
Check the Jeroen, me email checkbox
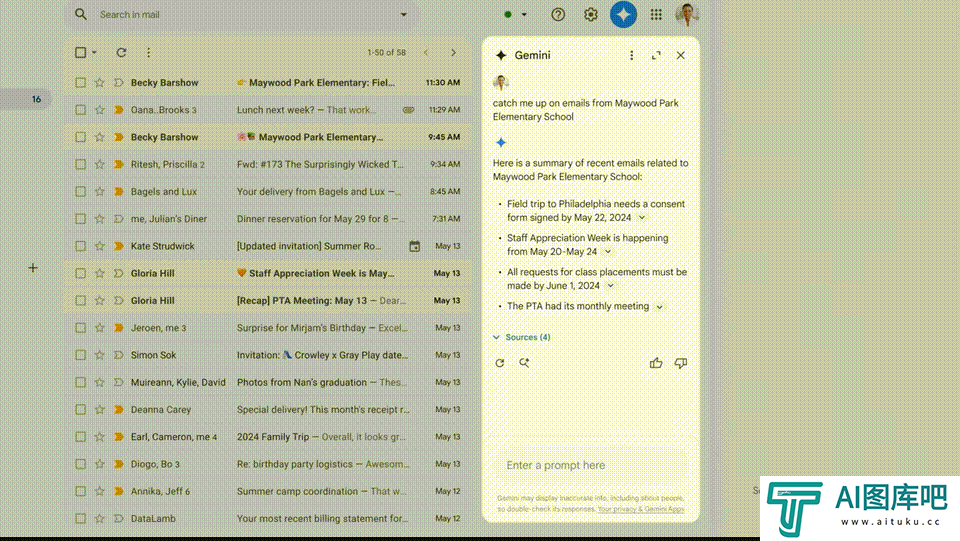pos(80,328)
